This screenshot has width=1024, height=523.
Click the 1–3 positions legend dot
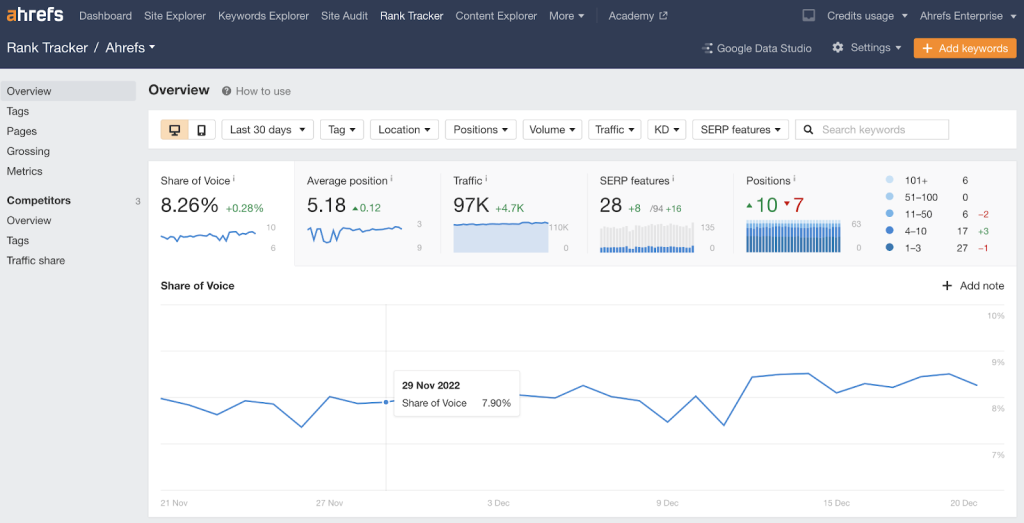[889, 247]
